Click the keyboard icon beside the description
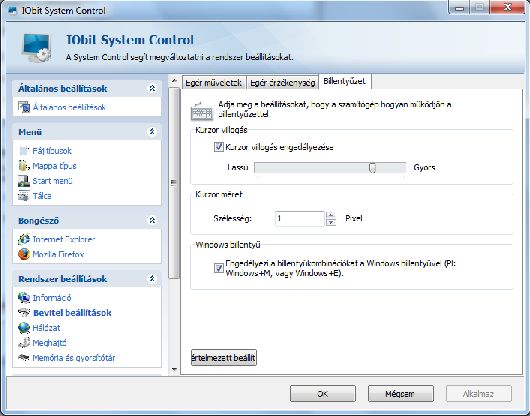Screen dimensions: 530x416 202,111
